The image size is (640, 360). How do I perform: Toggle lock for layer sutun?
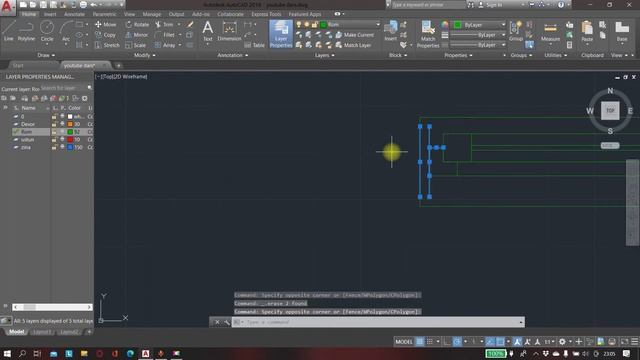(x=54, y=140)
